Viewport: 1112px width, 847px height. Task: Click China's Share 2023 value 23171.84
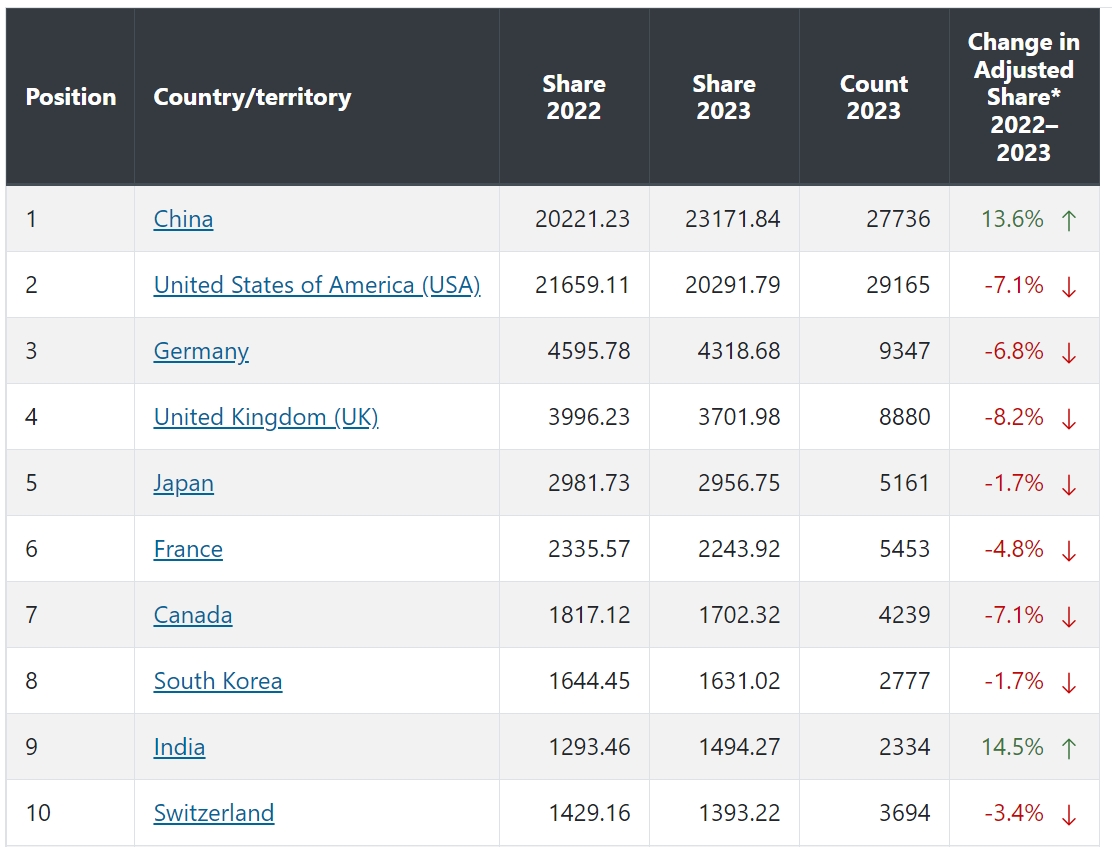pyautogui.click(x=732, y=219)
